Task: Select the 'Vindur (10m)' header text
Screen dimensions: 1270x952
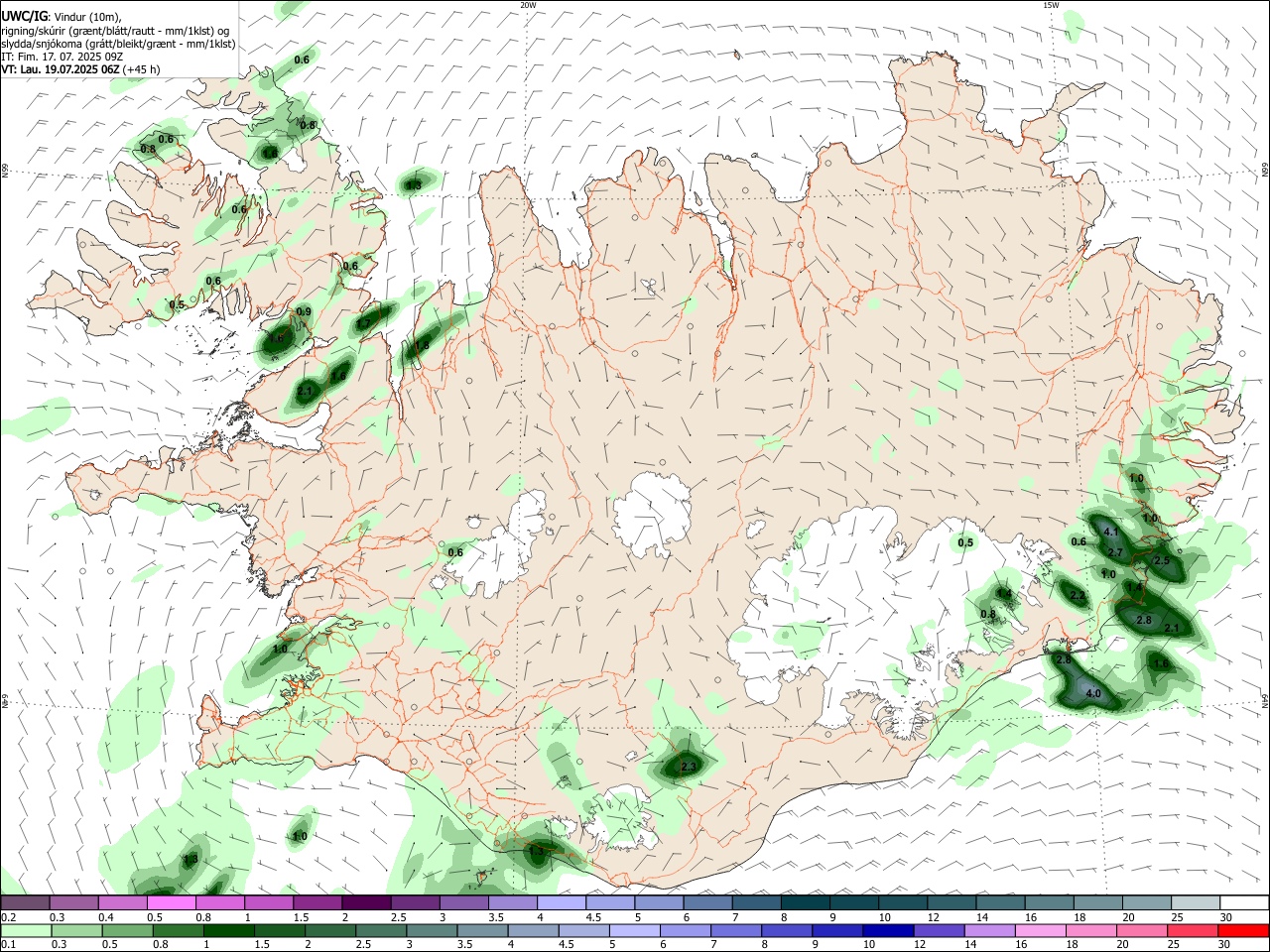Action: [86, 17]
